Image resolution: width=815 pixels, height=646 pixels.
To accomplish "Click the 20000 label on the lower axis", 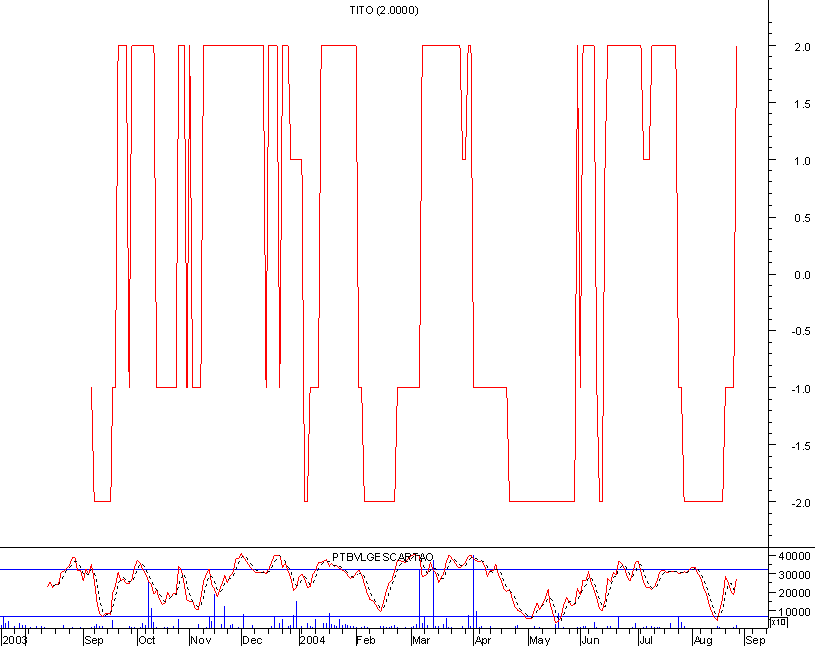I will (x=794, y=593).
